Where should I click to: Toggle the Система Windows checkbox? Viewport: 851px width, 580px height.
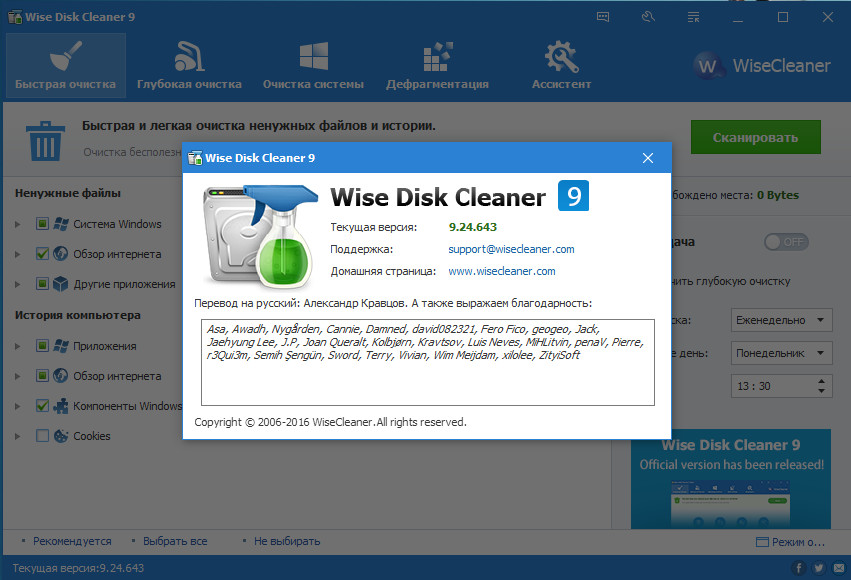coord(43,224)
